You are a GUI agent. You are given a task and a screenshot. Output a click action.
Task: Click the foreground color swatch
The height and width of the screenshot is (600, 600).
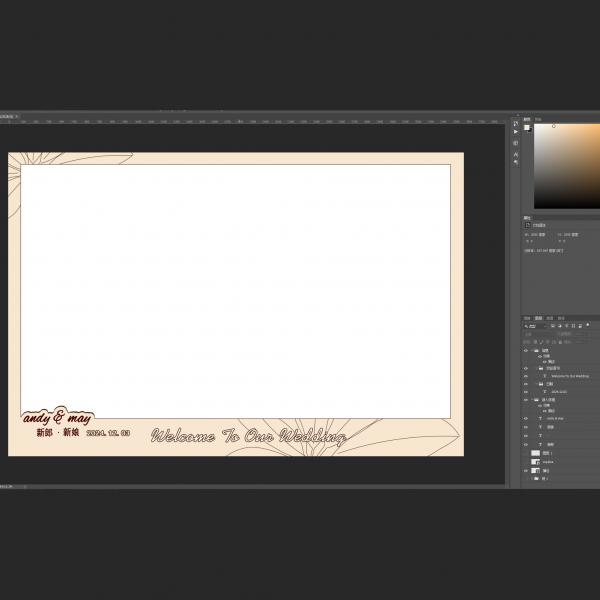click(x=527, y=127)
